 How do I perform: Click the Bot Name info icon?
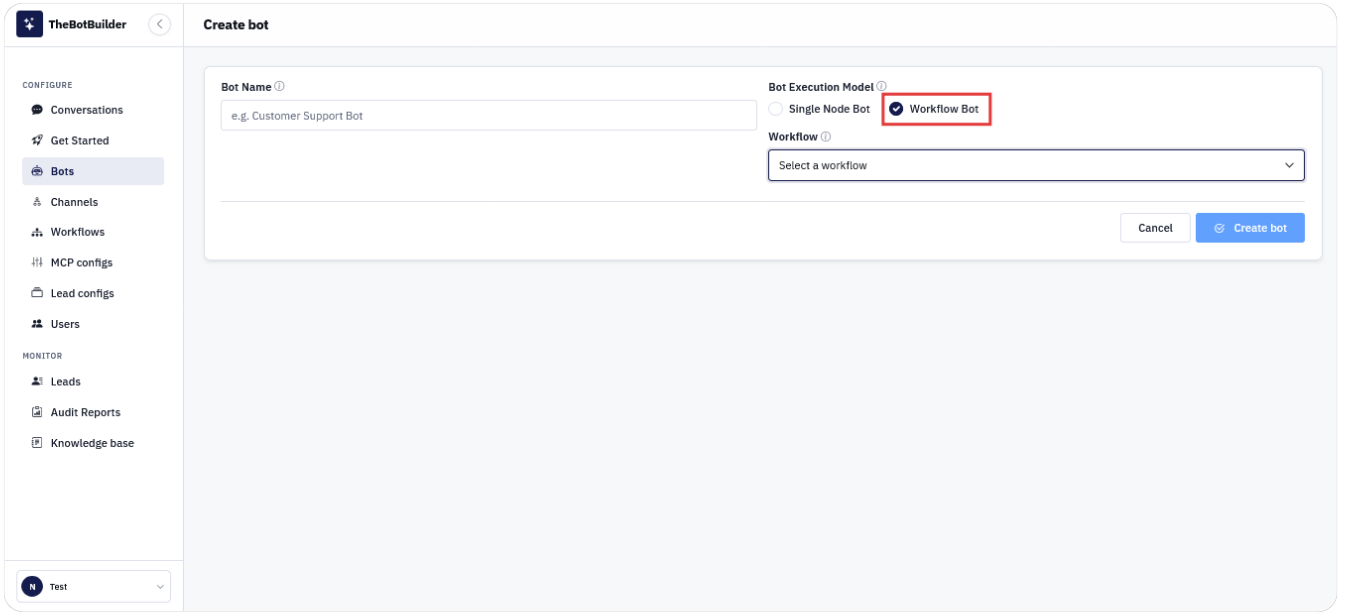279,87
